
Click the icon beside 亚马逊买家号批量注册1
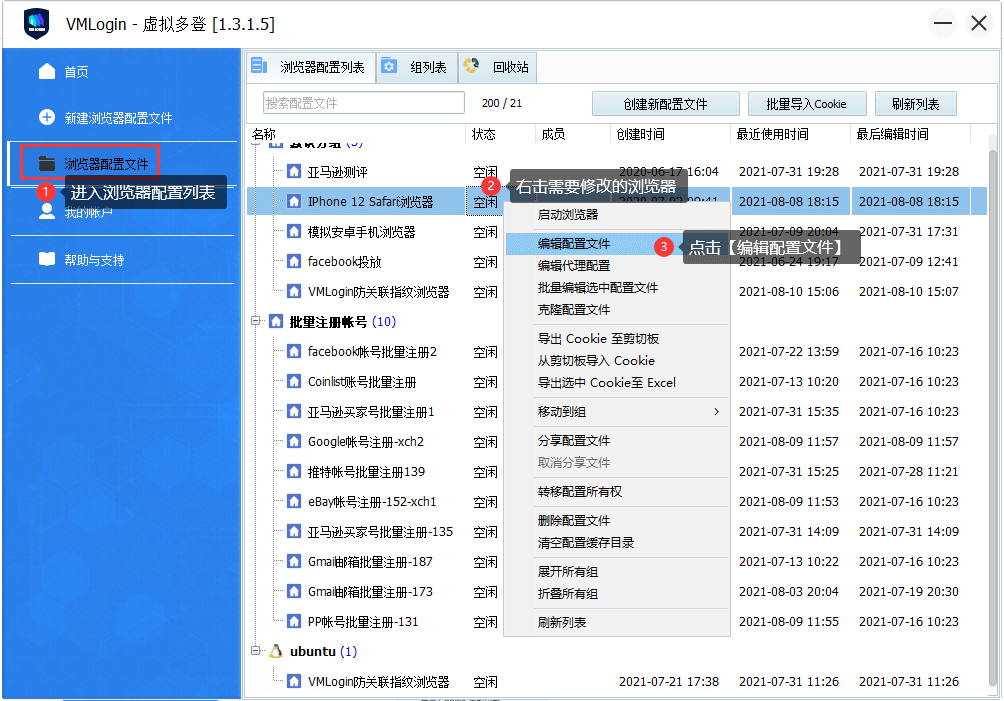pos(294,412)
